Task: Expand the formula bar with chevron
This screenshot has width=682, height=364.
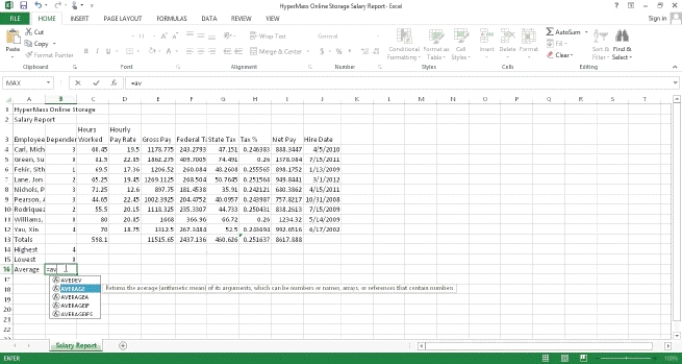Action: [675, 83]
